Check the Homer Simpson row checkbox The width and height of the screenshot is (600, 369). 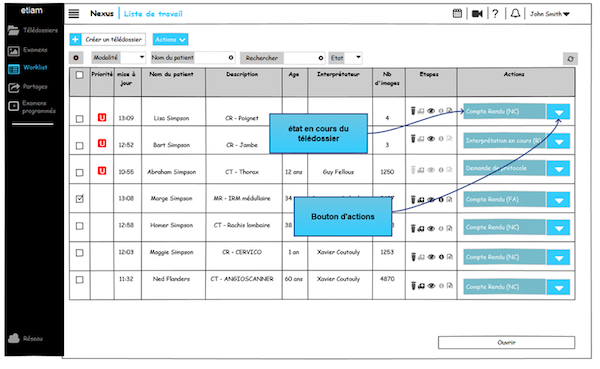(80, 226)
